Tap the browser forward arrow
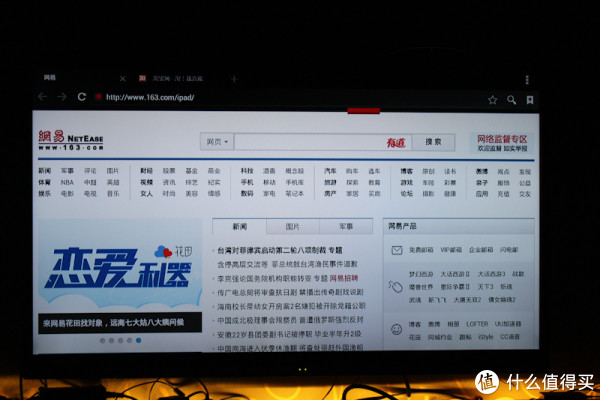This screenshot has height=400, width=600. [x=62, y=96]
